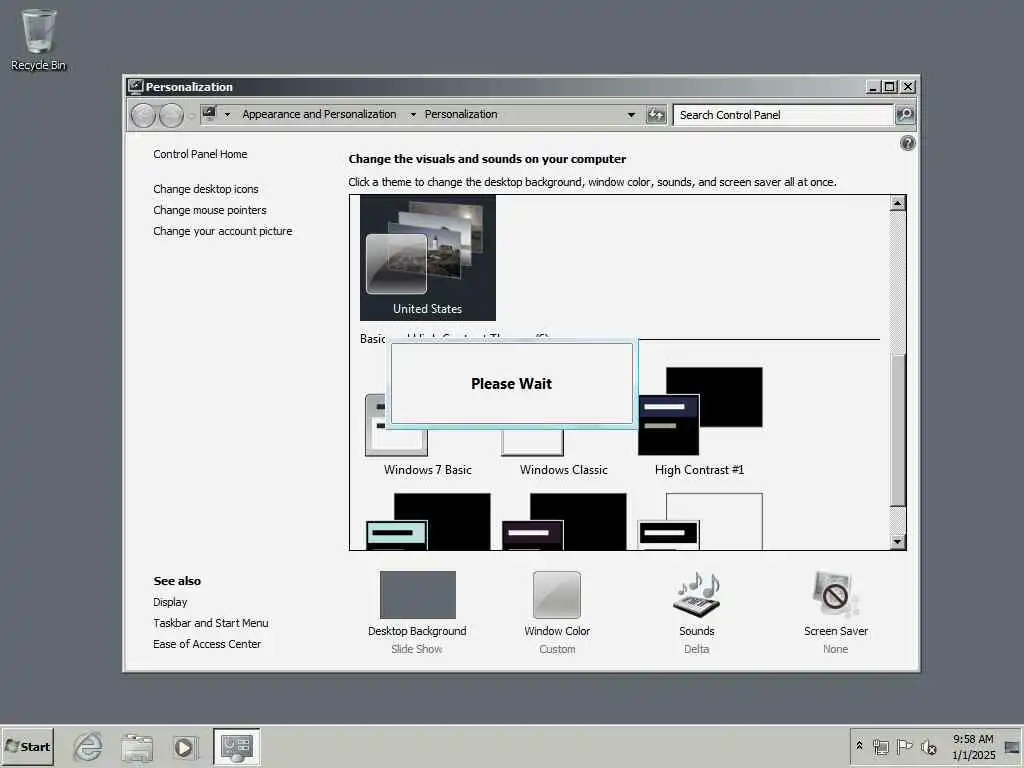Click the Refresh button beside address bar

pyautogui.click(x=656, y=115)
